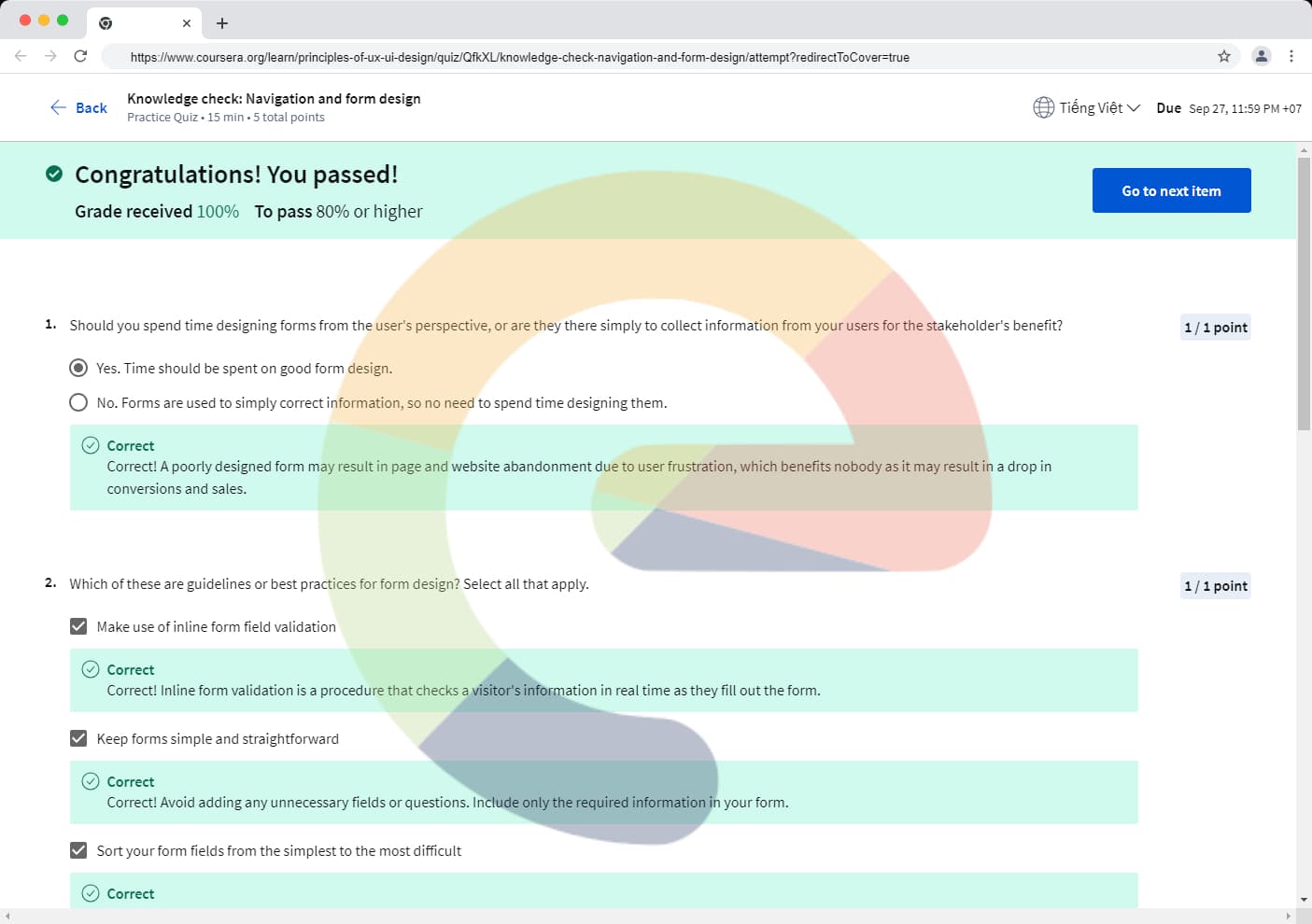Open the browser profile avatar icon

point(1261,56)
